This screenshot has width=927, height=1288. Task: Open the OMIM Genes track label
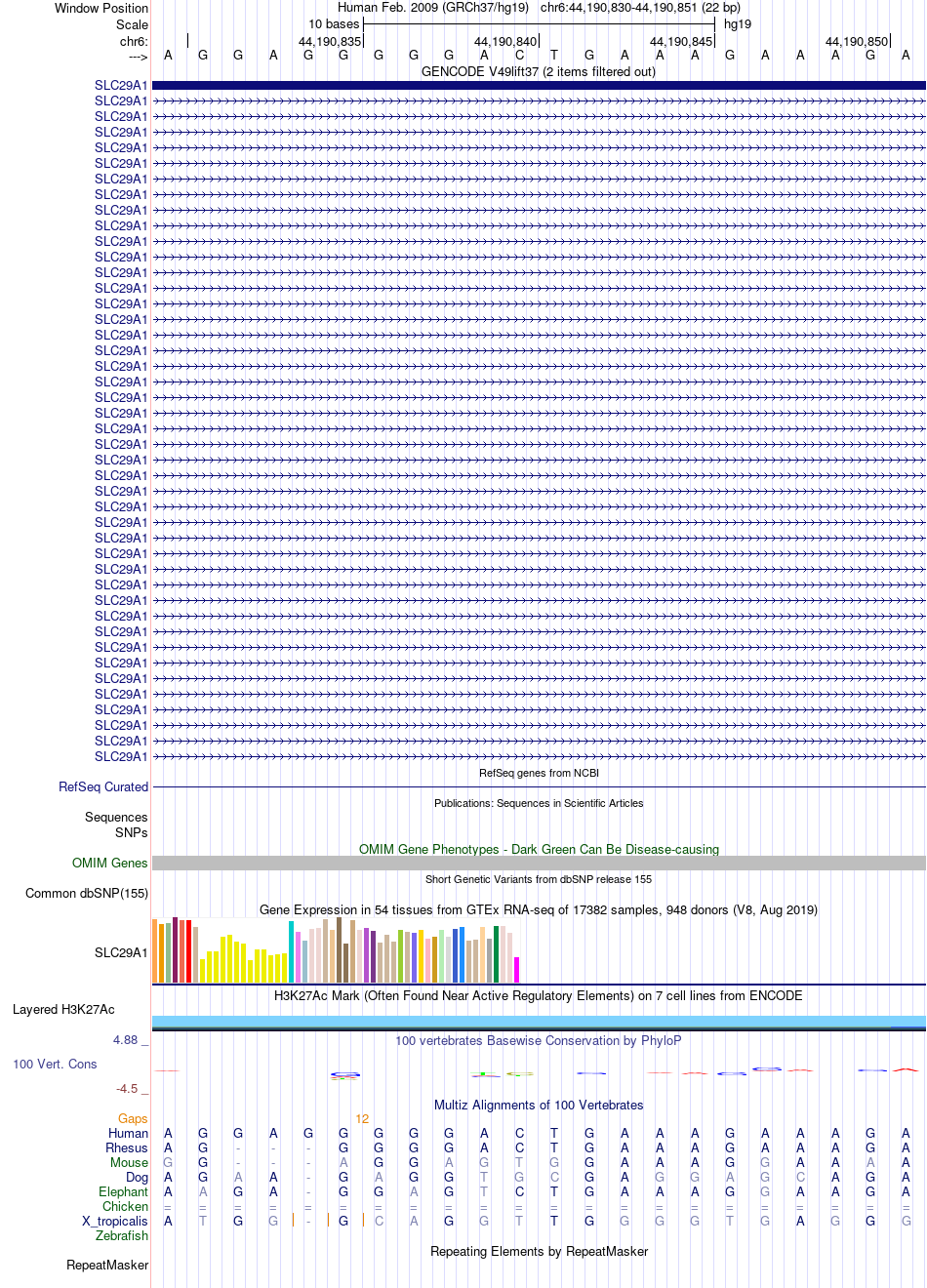point(110,864)
